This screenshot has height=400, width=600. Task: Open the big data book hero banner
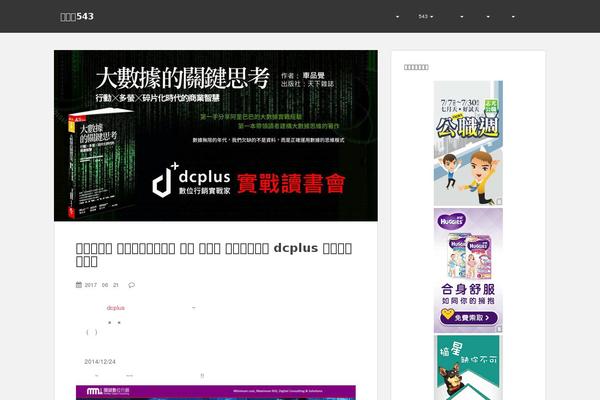click(216, 136)
